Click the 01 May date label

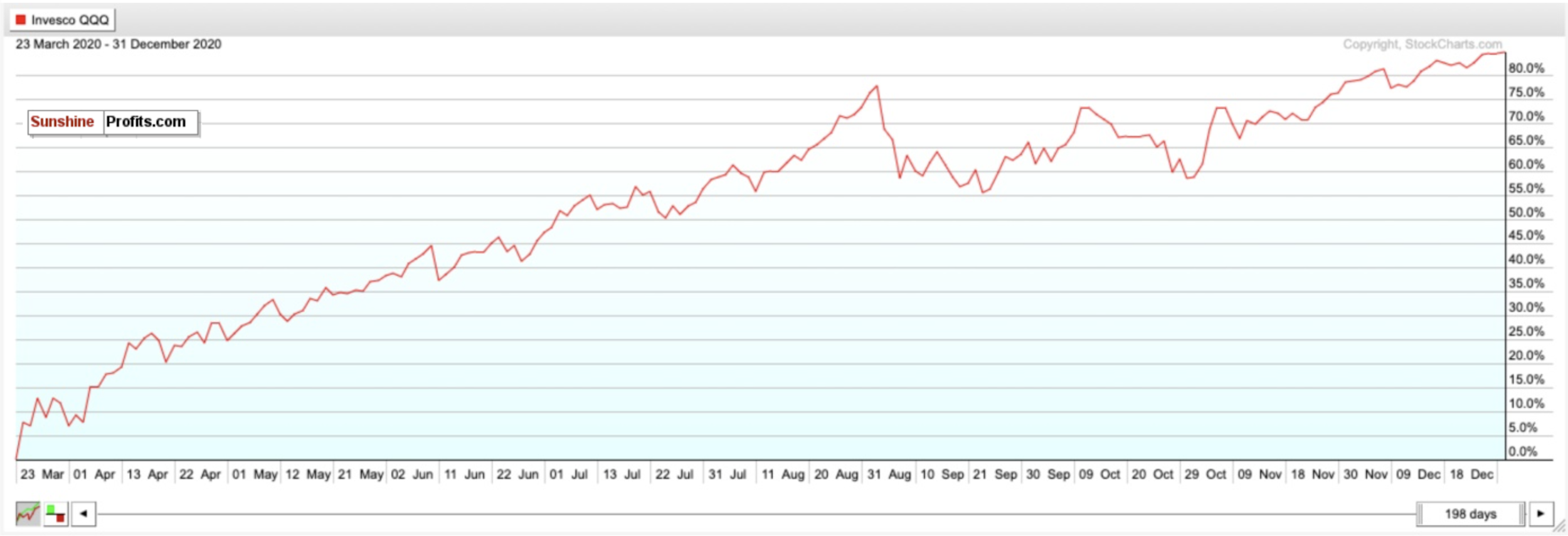click(x=255, y=474)
